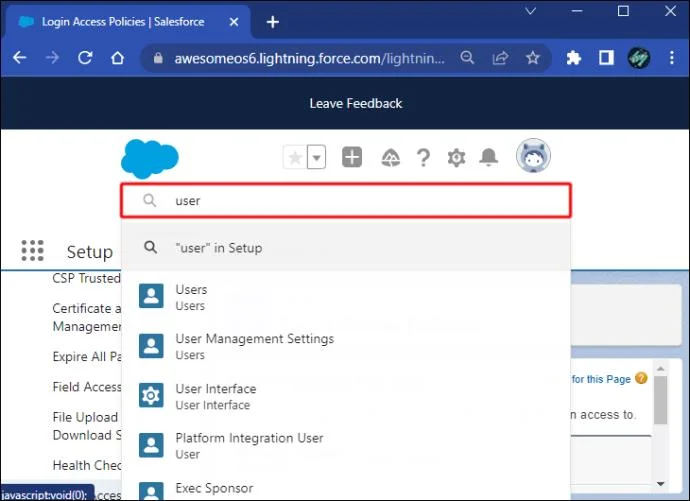The height and width of the screenshot is (501, 690).
Task: Close the Login Access Policies tab
Action: tap(234, 22)
